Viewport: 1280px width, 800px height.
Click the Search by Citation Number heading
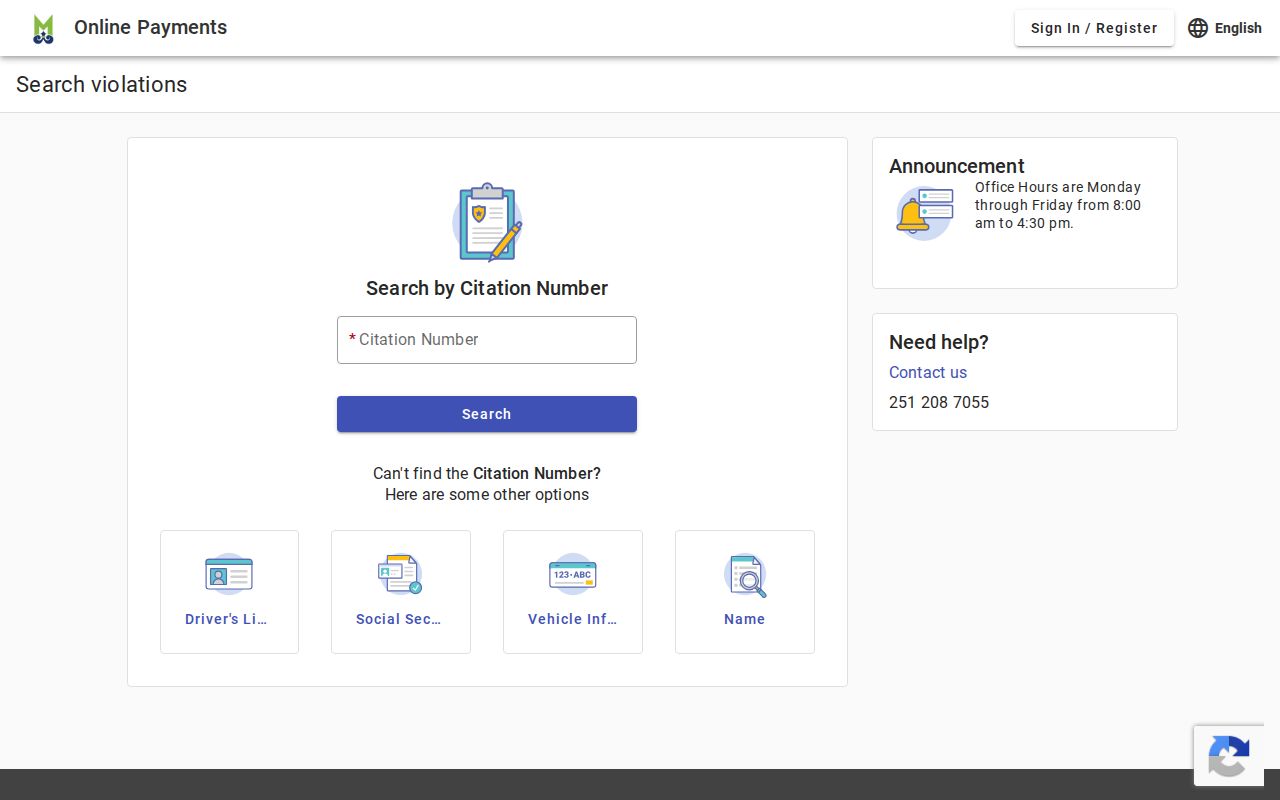(487, 288)
